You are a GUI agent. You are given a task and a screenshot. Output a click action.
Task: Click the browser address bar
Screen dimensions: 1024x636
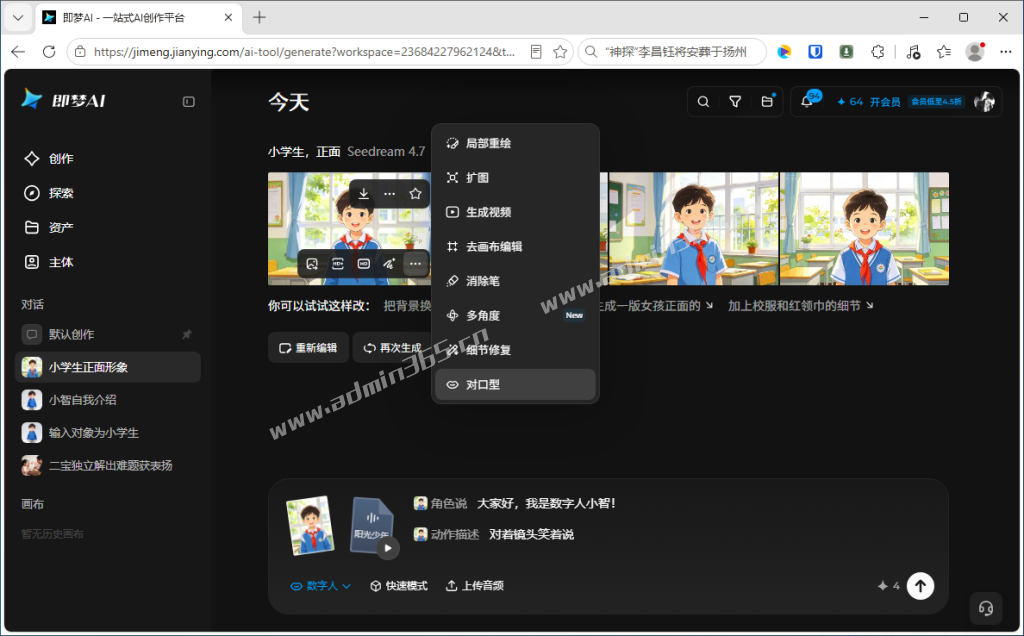(304, 52)
